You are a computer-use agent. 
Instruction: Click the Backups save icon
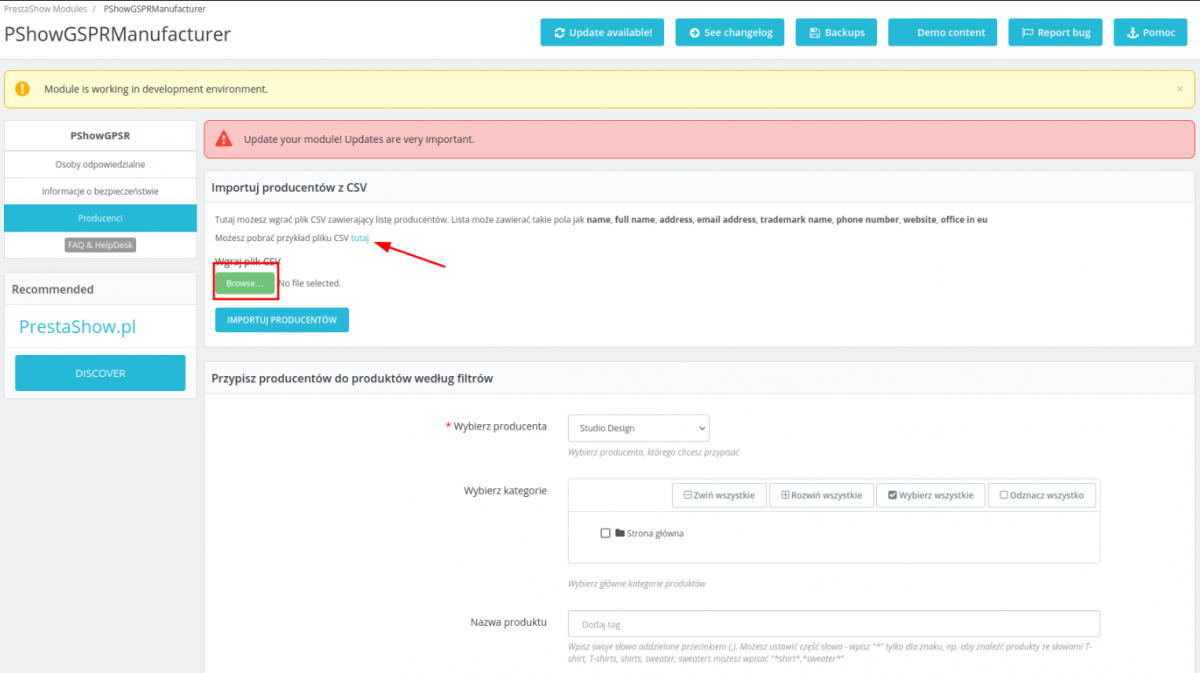coord(815,32)
